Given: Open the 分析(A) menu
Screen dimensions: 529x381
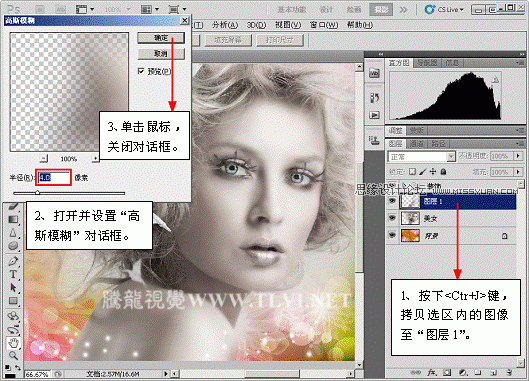Looking at the screenshot, I should point(225,25).
